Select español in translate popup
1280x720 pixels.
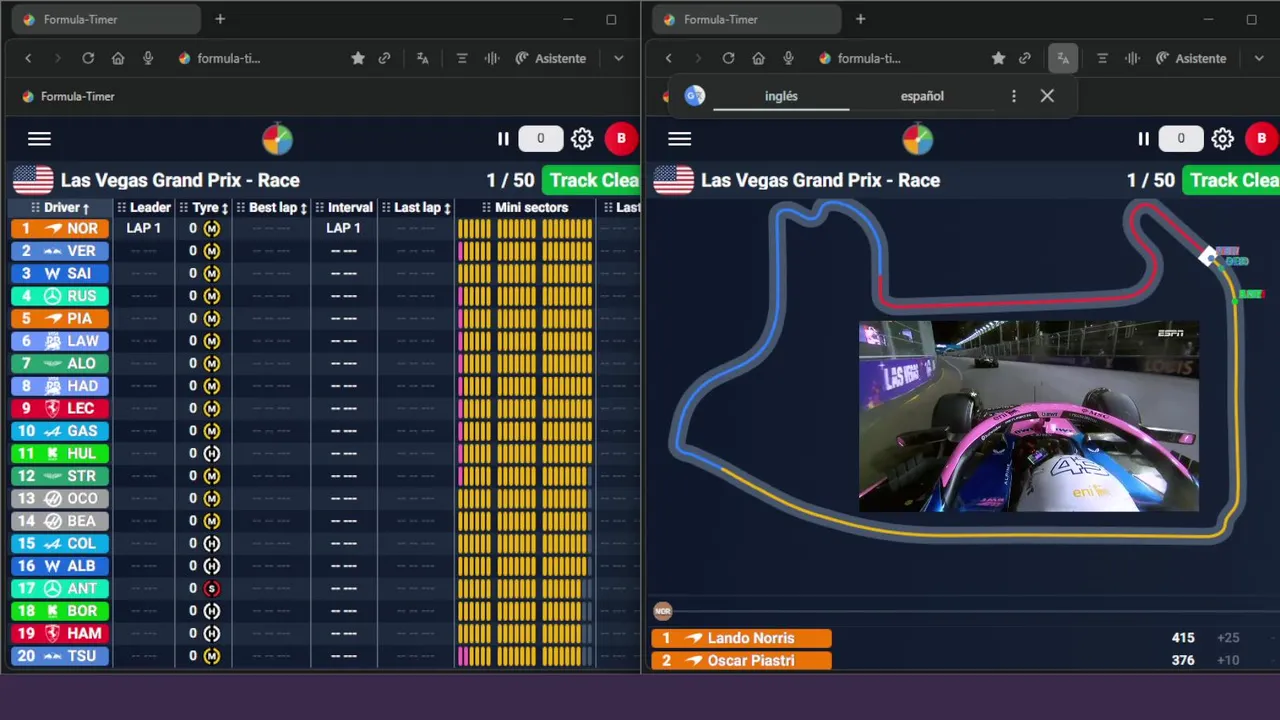click(x=922, y=96)
